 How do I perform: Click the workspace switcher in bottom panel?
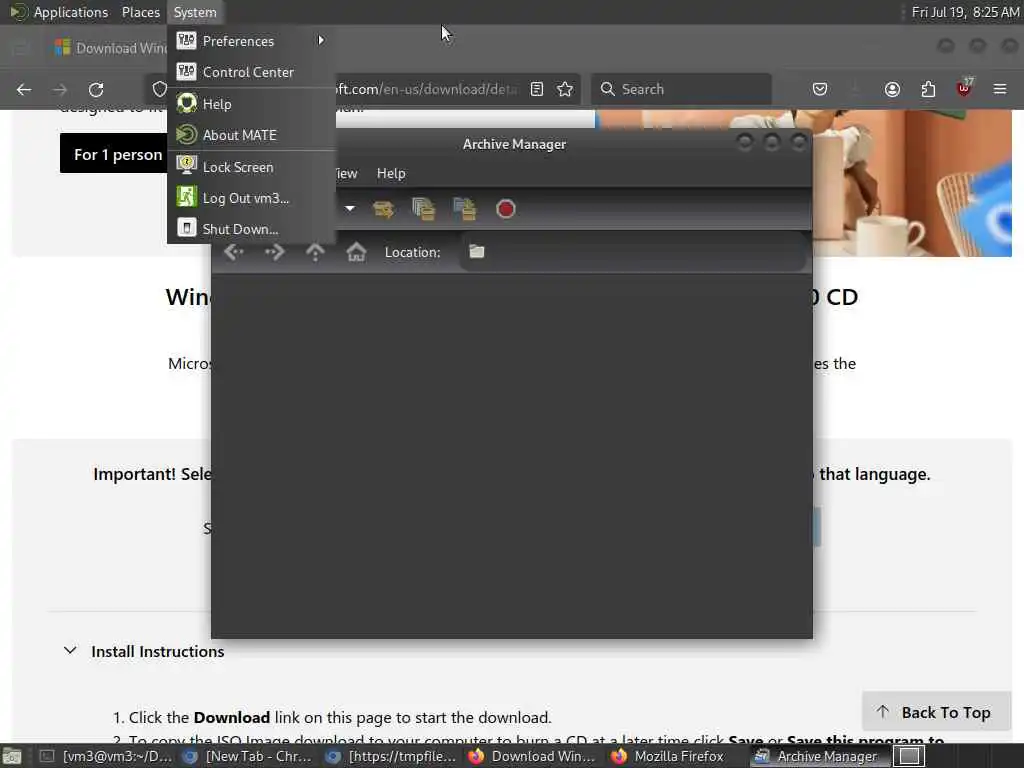[x=909, y=756]
